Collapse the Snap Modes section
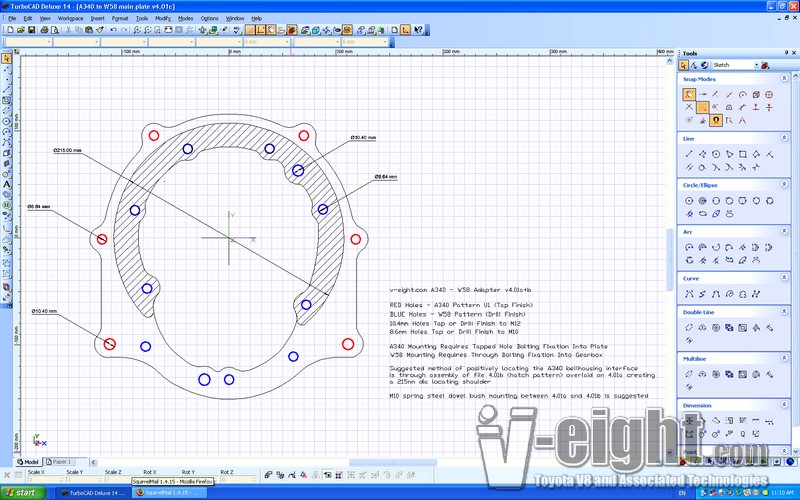Screen dimensions: 800x500 (784, 79)
